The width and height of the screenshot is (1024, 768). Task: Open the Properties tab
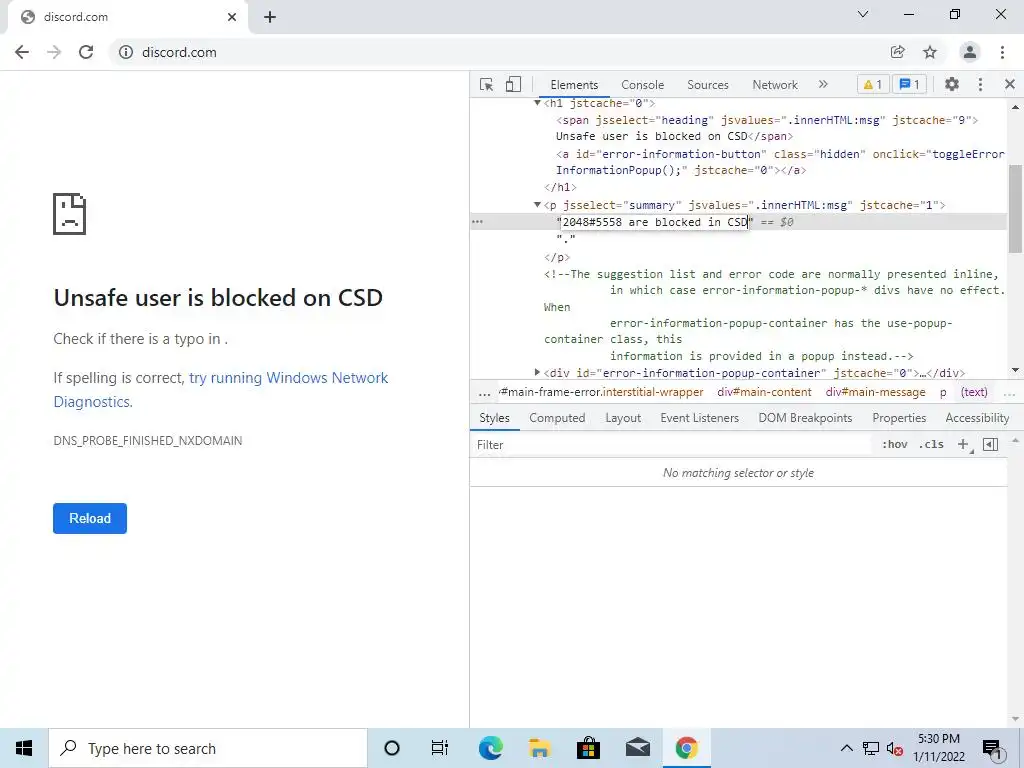pos(899,418)
